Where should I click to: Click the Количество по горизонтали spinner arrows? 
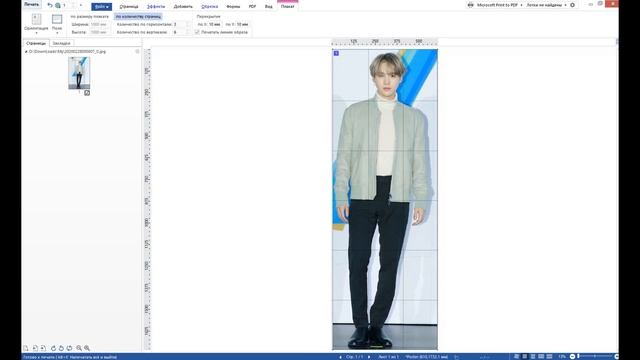click(x=188, y=24)
